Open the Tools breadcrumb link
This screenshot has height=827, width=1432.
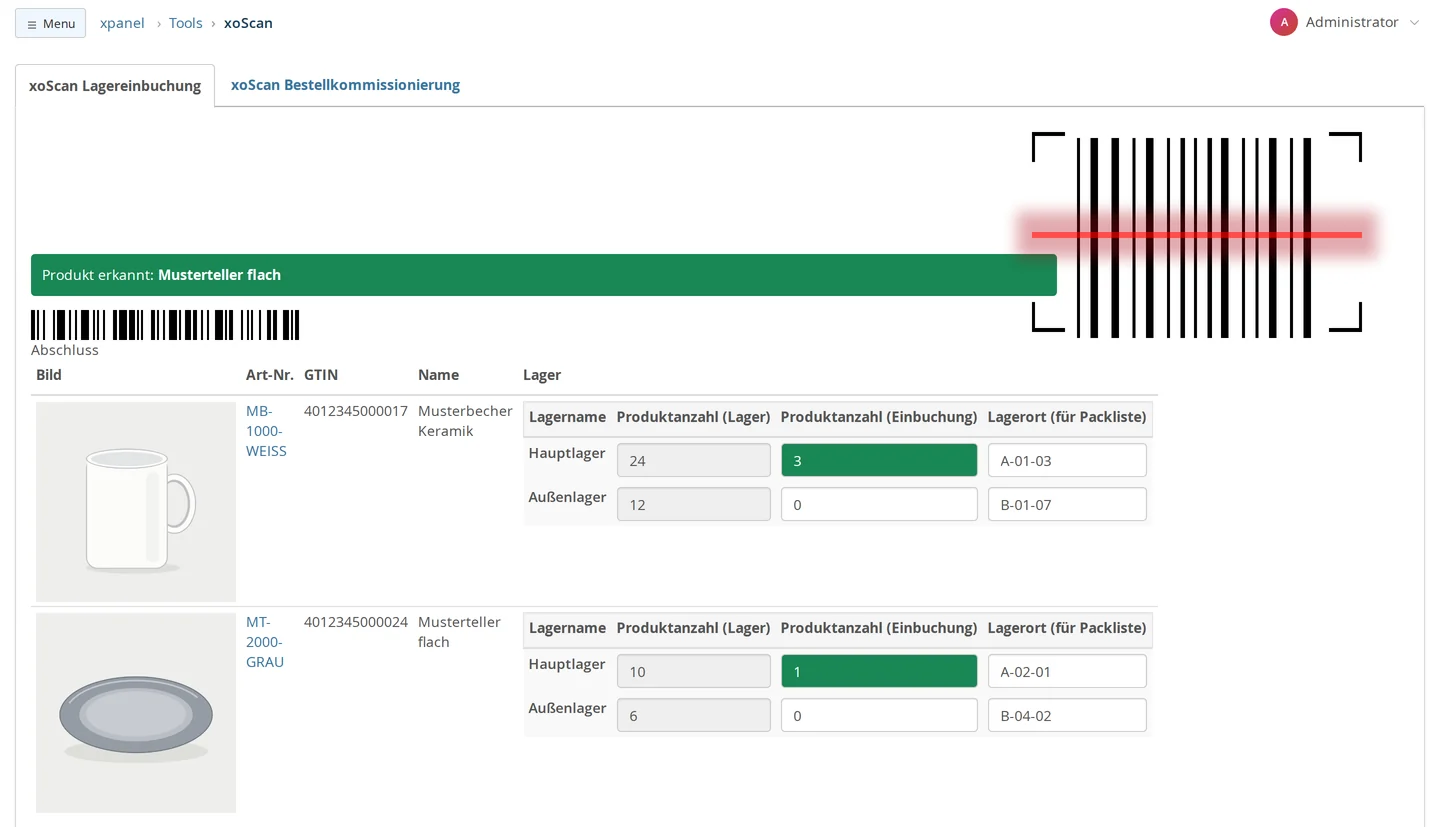click(185, 23)
